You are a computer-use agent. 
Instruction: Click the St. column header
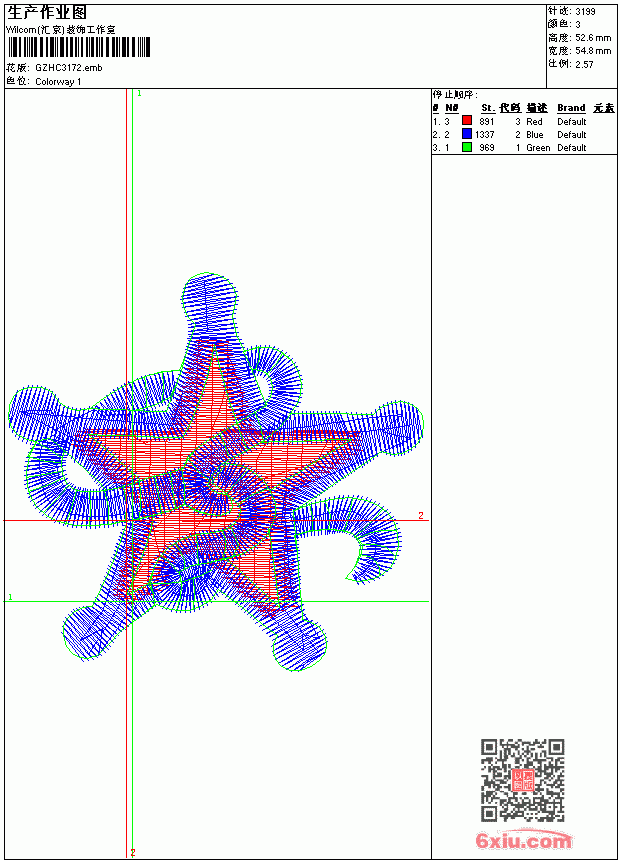tap(488, 108)
